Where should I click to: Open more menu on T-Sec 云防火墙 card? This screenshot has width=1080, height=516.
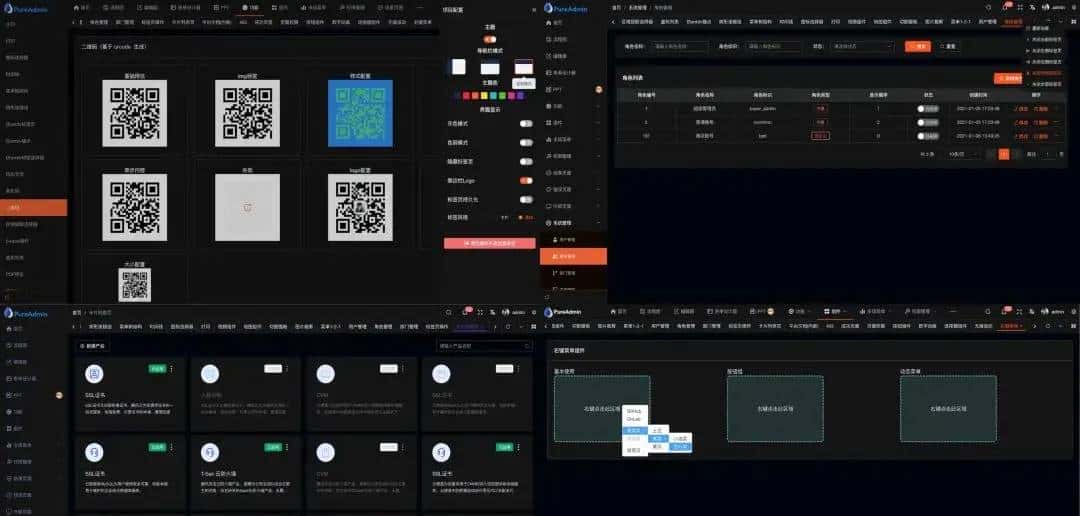coord(287,447)
